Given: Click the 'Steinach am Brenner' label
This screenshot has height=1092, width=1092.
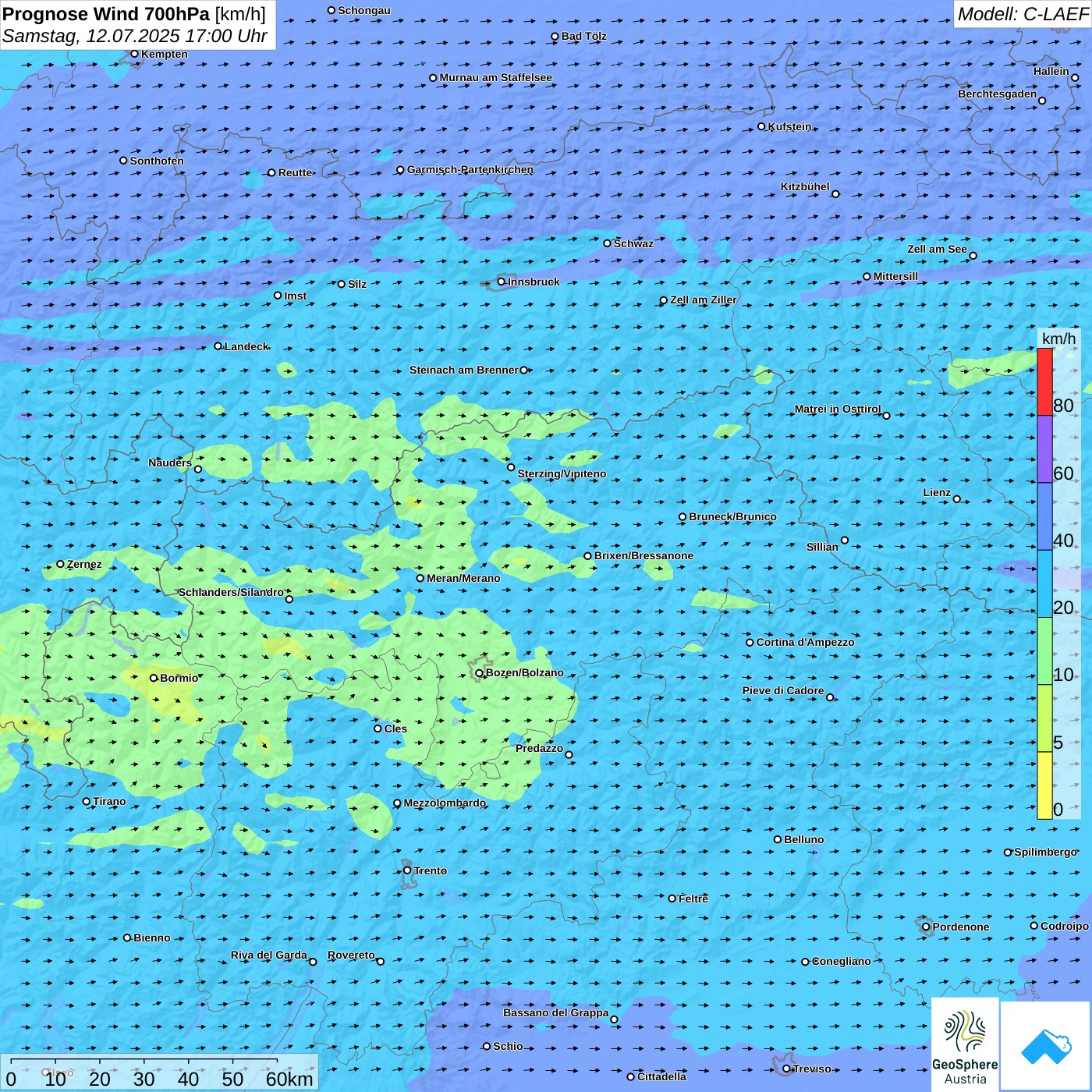Looking at the screenshot, I should click(x=463, y=370).
